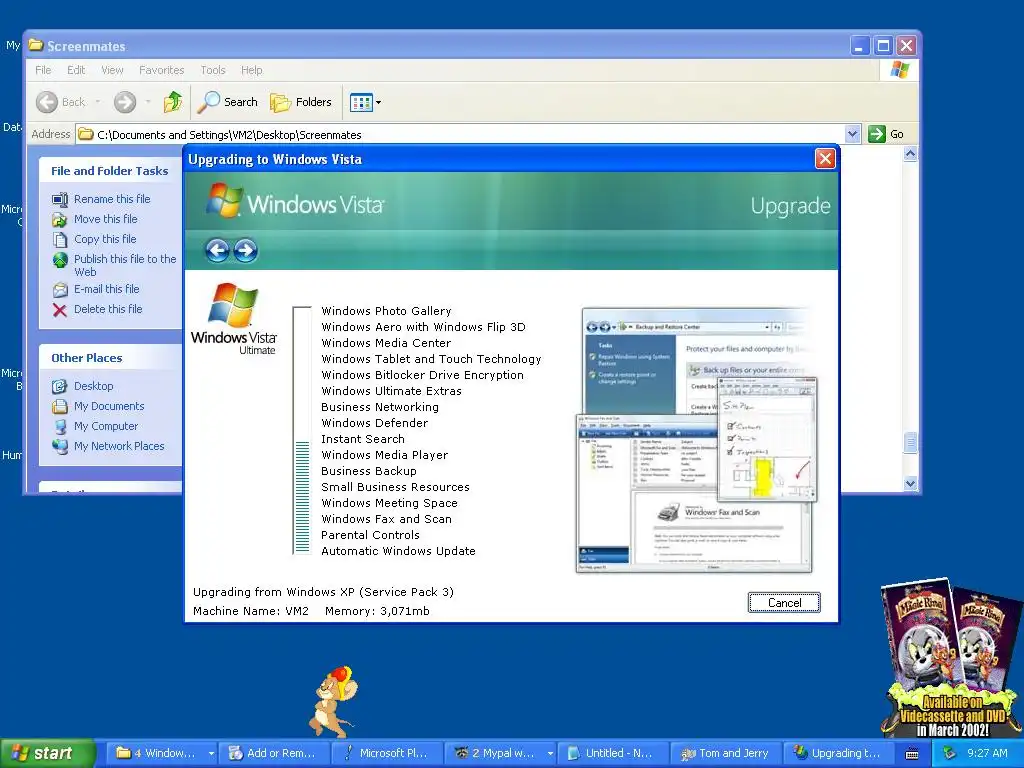The image size is (1024, 768).
Task: Open the grouped Windows Explorer taskbar button
Action: click(161, 753)
